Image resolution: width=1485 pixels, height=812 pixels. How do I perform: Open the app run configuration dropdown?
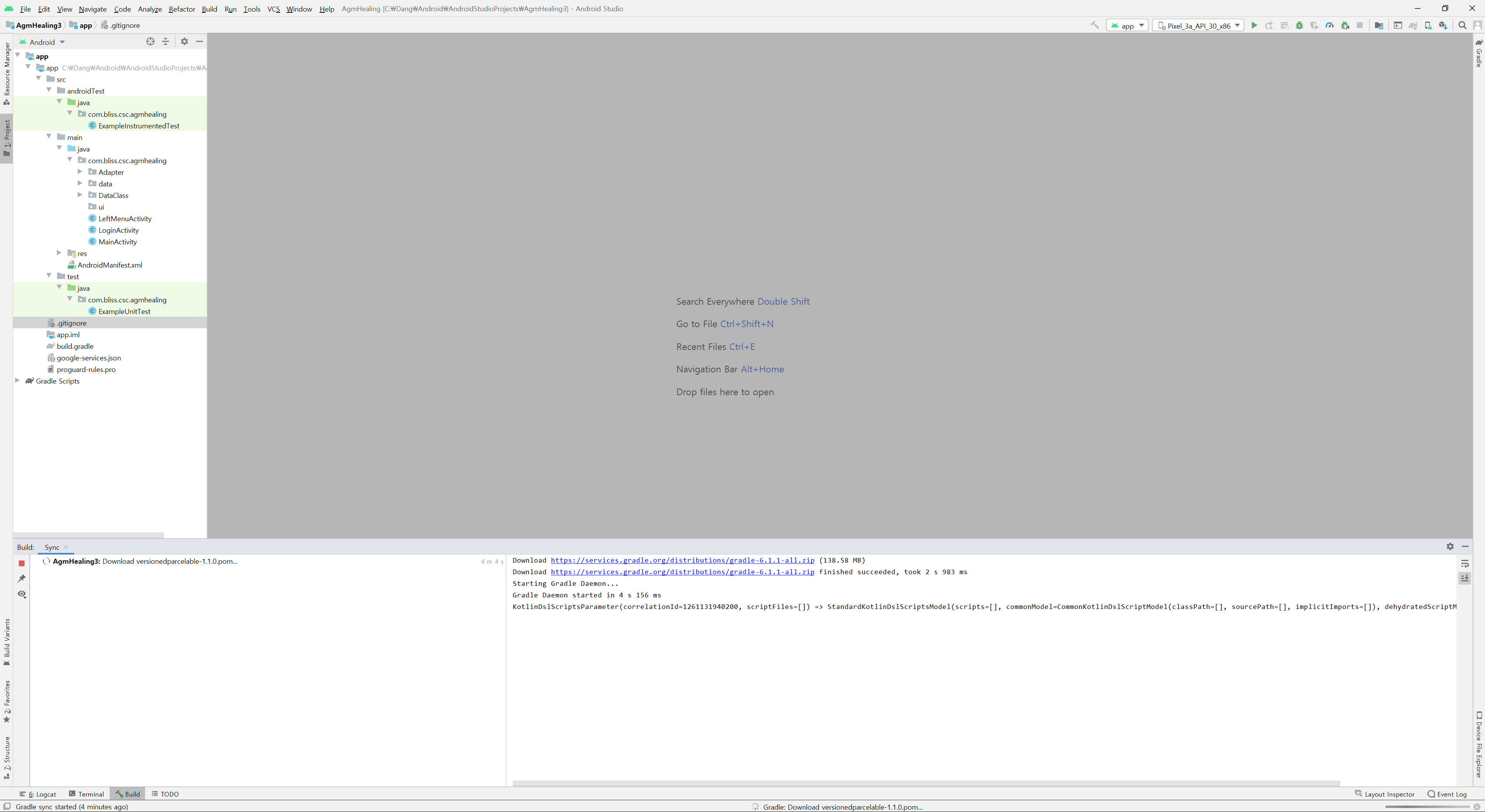[x=1128, y=26]
